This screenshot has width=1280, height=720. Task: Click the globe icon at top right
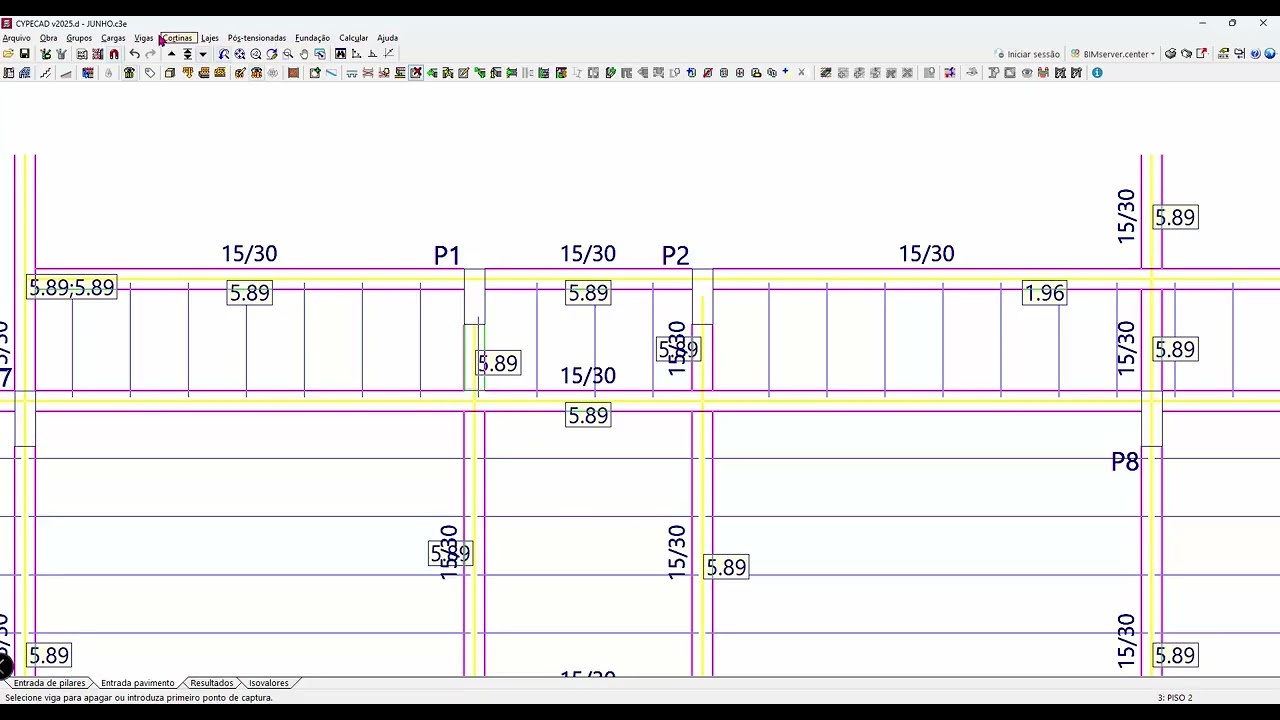(x=1270, y=54)
